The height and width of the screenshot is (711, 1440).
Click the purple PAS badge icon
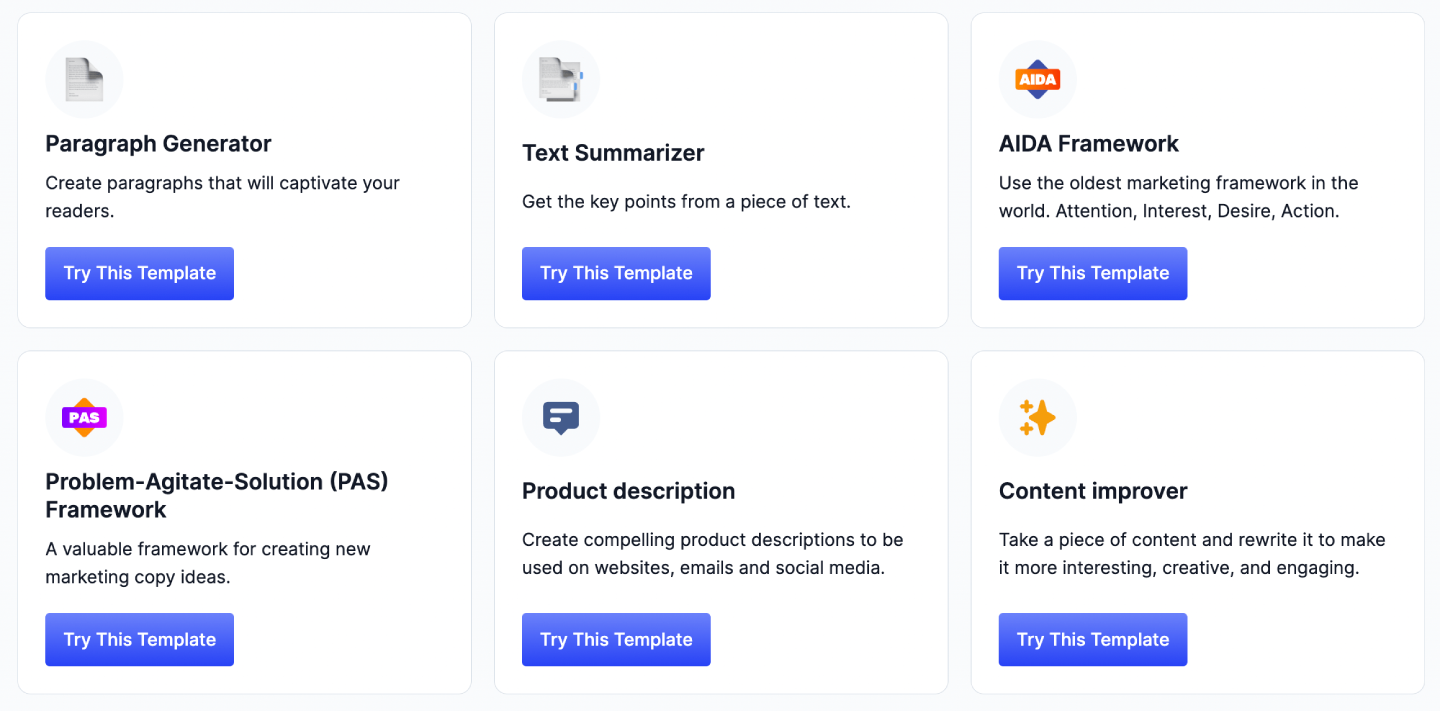pos(84,417)
